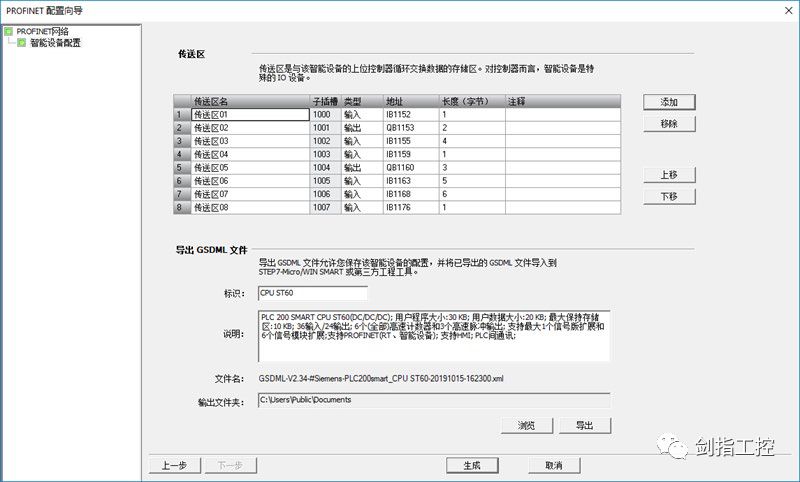This screenshot has height=482, width=800.
Task: Select the 智能设备配置 tree node
Action: [x=55, y=43]
